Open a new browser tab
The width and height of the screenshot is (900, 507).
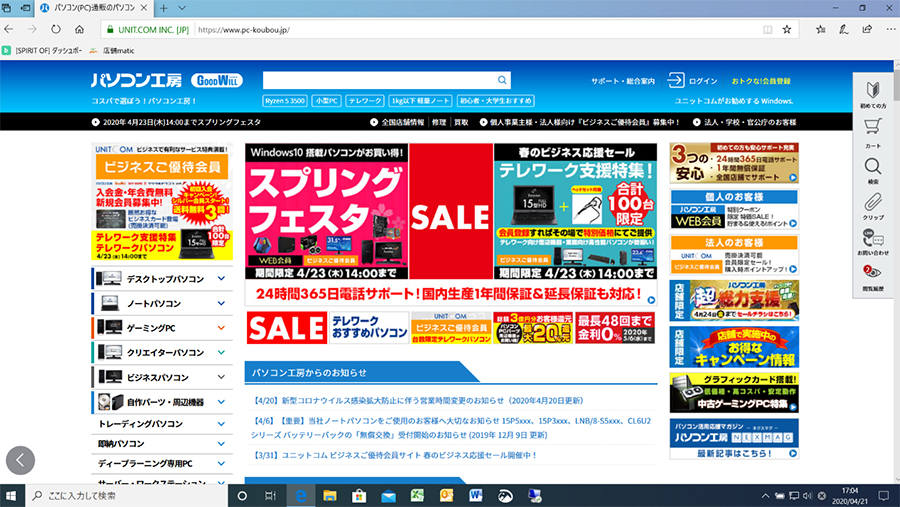click(x=164, y=8)
